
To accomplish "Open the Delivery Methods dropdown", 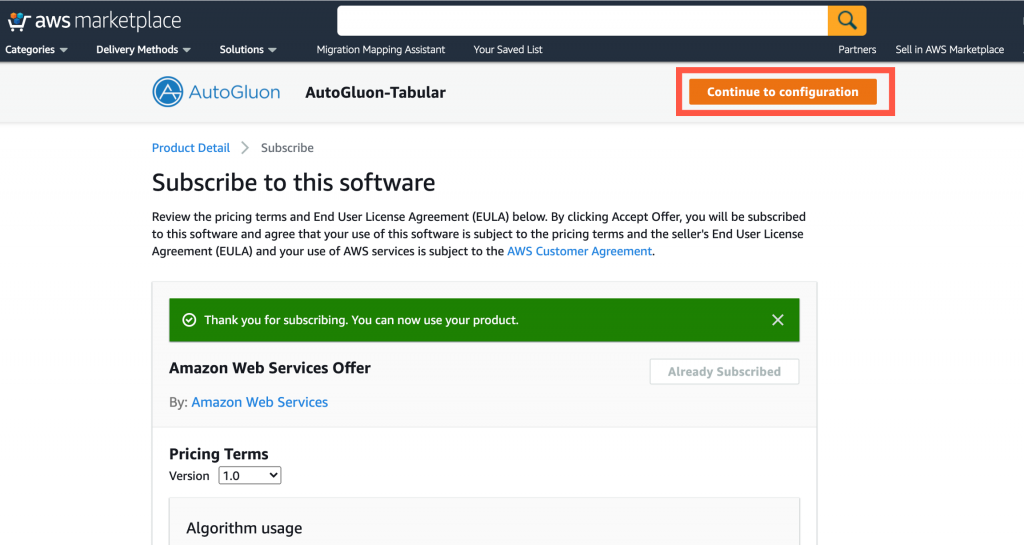I will pos(143,50).
